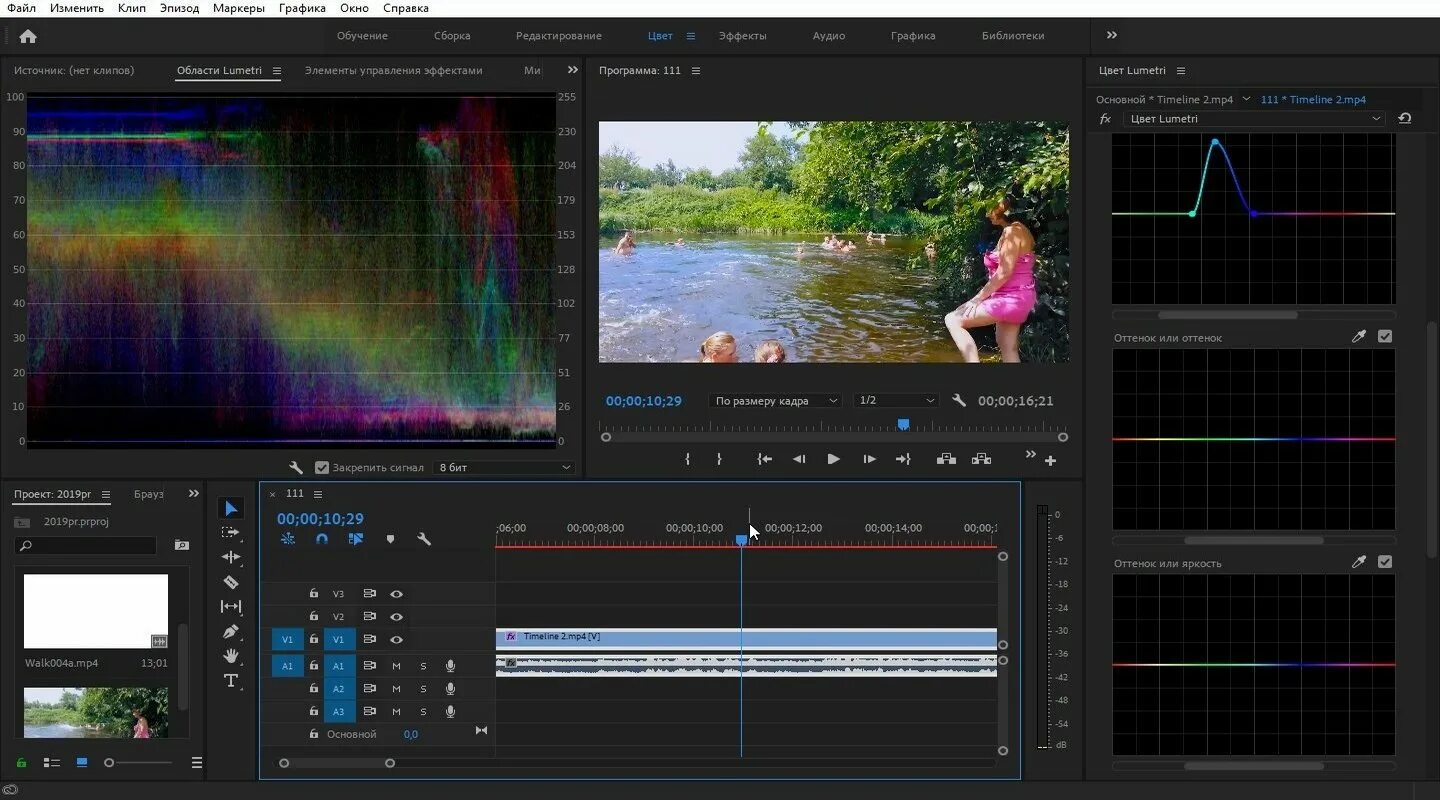
Task: Switch to the Эффекты workspace tab
Action: tap(742, 36)
